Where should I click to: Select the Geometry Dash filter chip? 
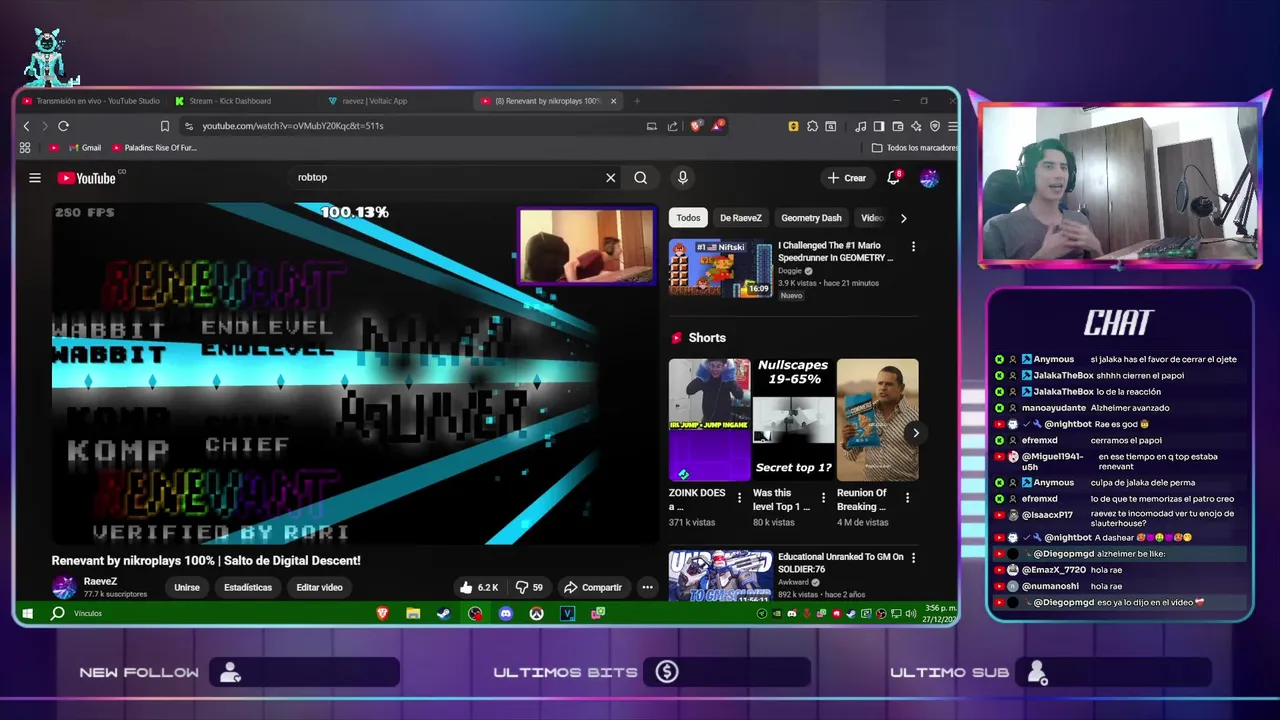811,218
